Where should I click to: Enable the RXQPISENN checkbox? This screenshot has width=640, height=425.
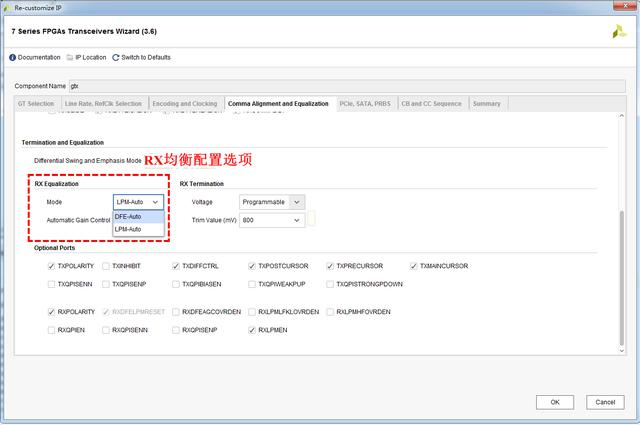coord(106,330)
